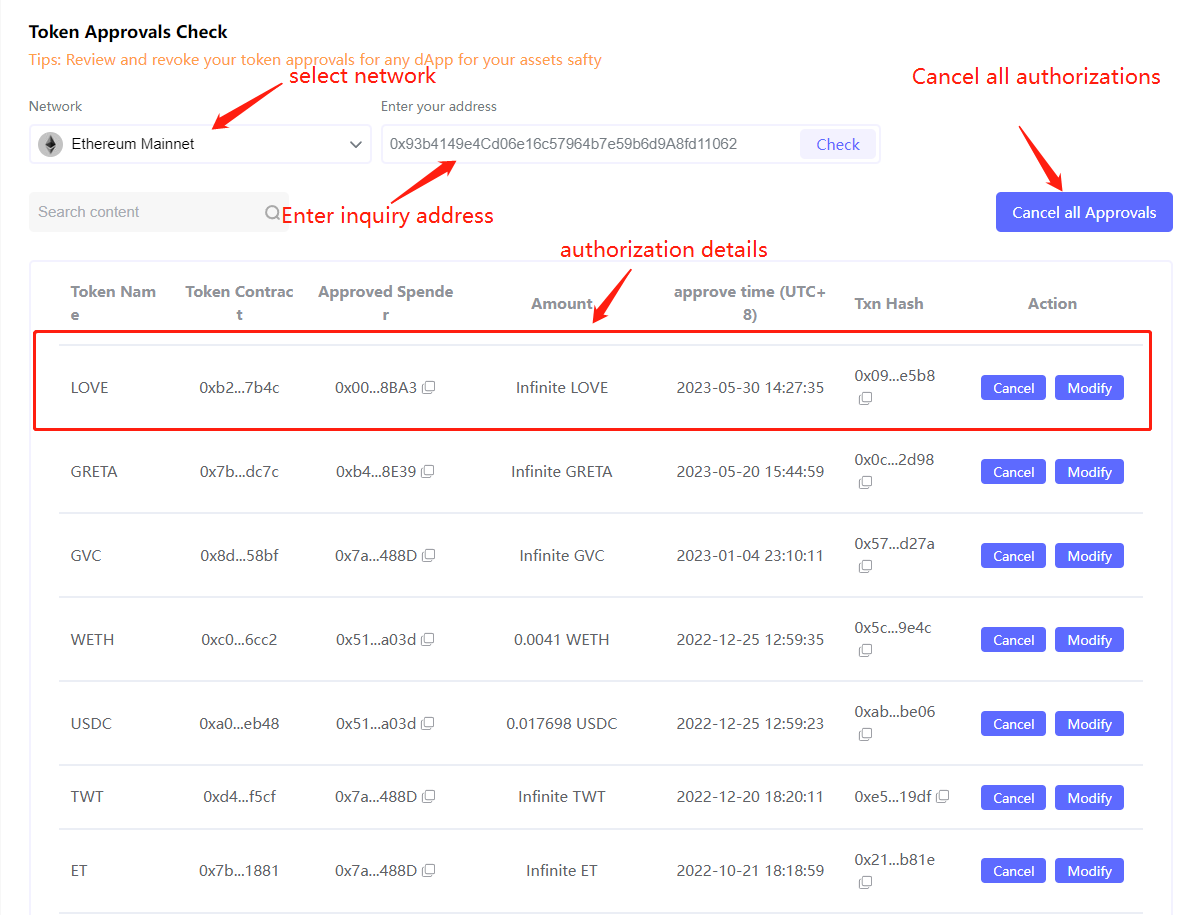This screenshot has height=915, width=1179.
Task: Modify the GVC token approval
Action: click(x=1089, y=556)
